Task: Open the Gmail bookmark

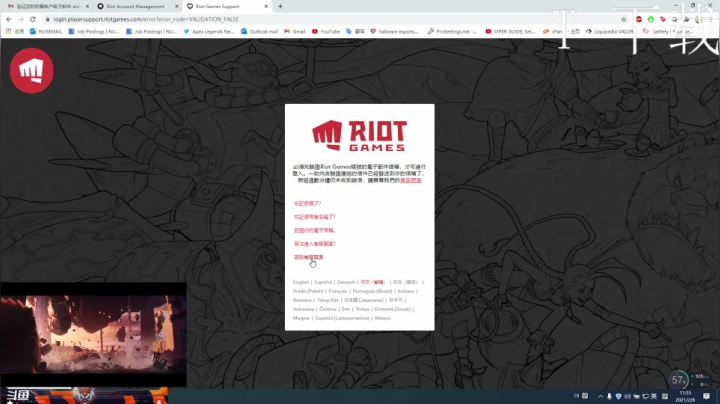Action: click(x=295, y=31)
